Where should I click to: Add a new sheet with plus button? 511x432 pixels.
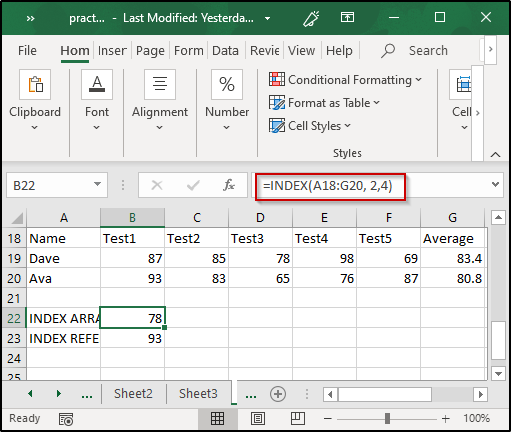[x=278, y=394]
